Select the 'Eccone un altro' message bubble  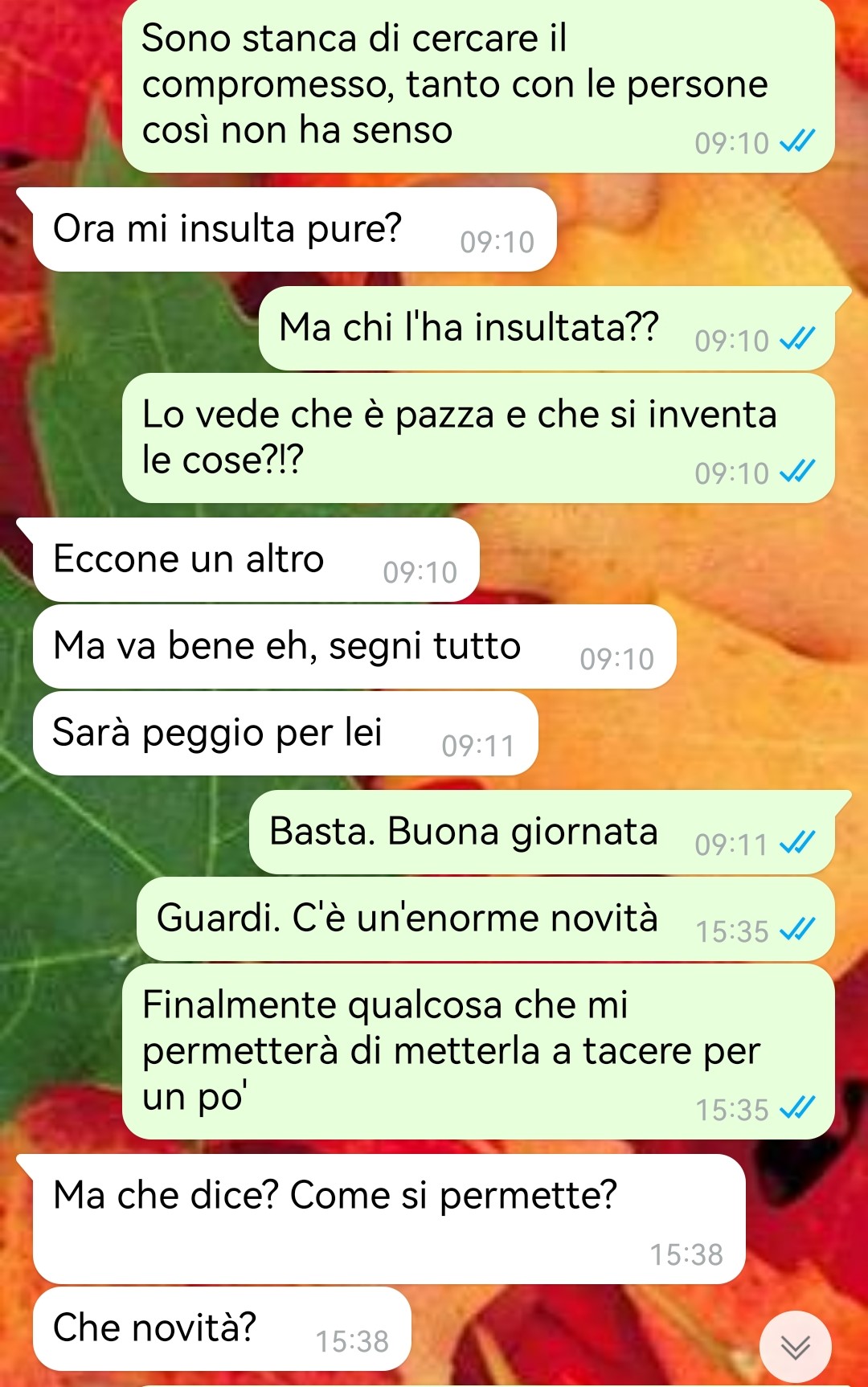click(x=256, y=560)
